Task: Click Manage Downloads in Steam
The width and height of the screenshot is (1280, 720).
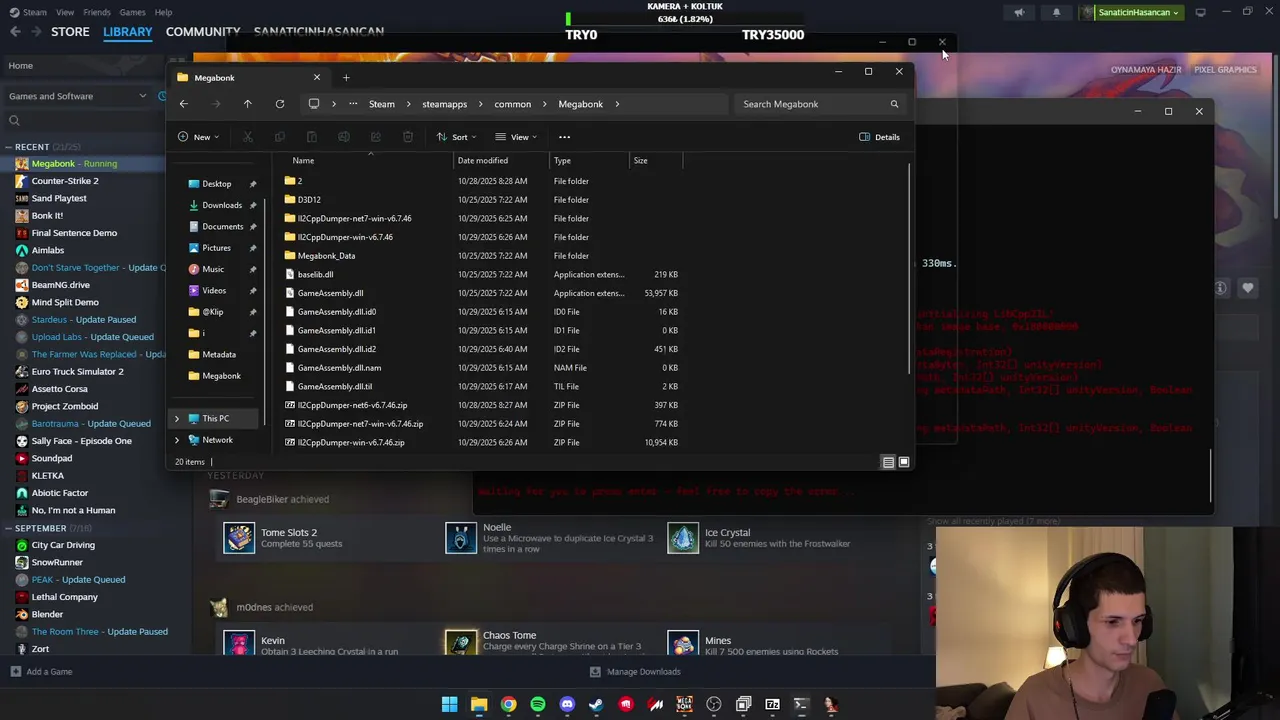Action: [x=635, y=672]
